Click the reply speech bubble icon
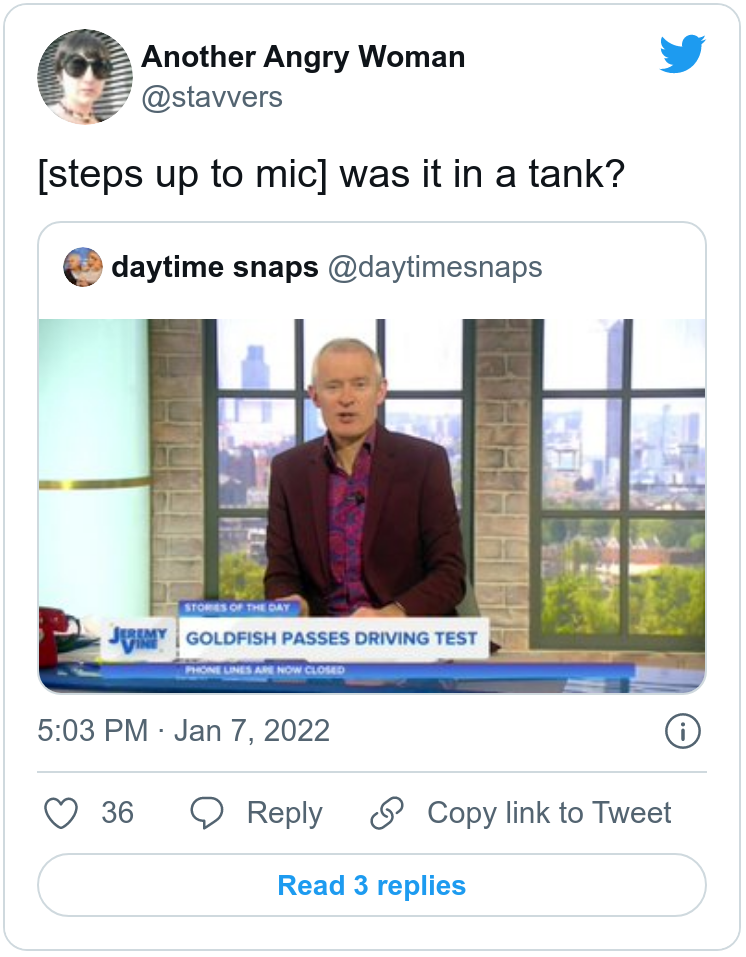This screenshot has height=957, width=746. tap(206, 813)
